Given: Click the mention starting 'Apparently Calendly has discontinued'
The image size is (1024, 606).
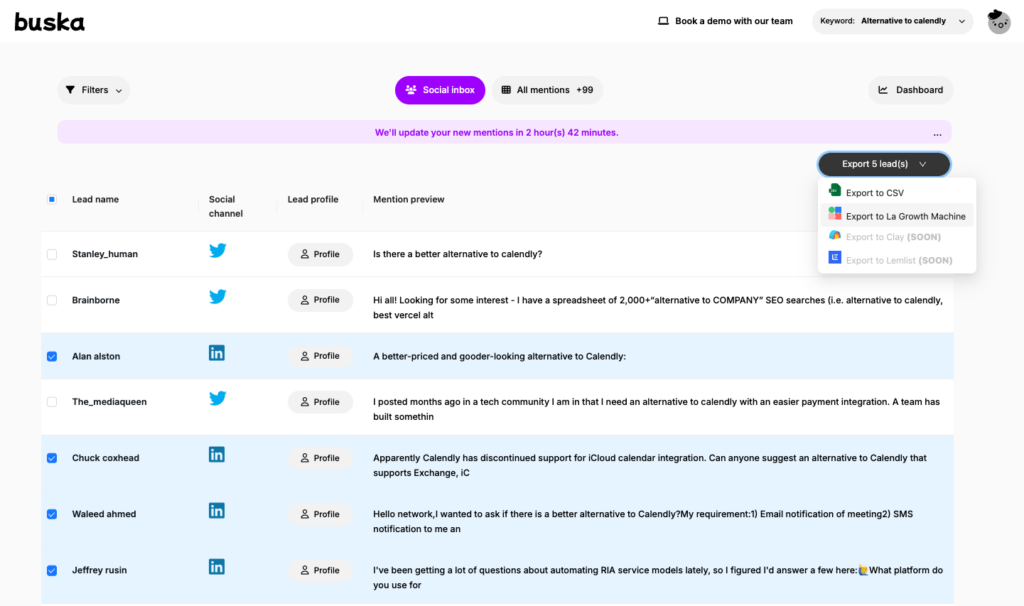Looking at the screenshot, I should (650, 465).
